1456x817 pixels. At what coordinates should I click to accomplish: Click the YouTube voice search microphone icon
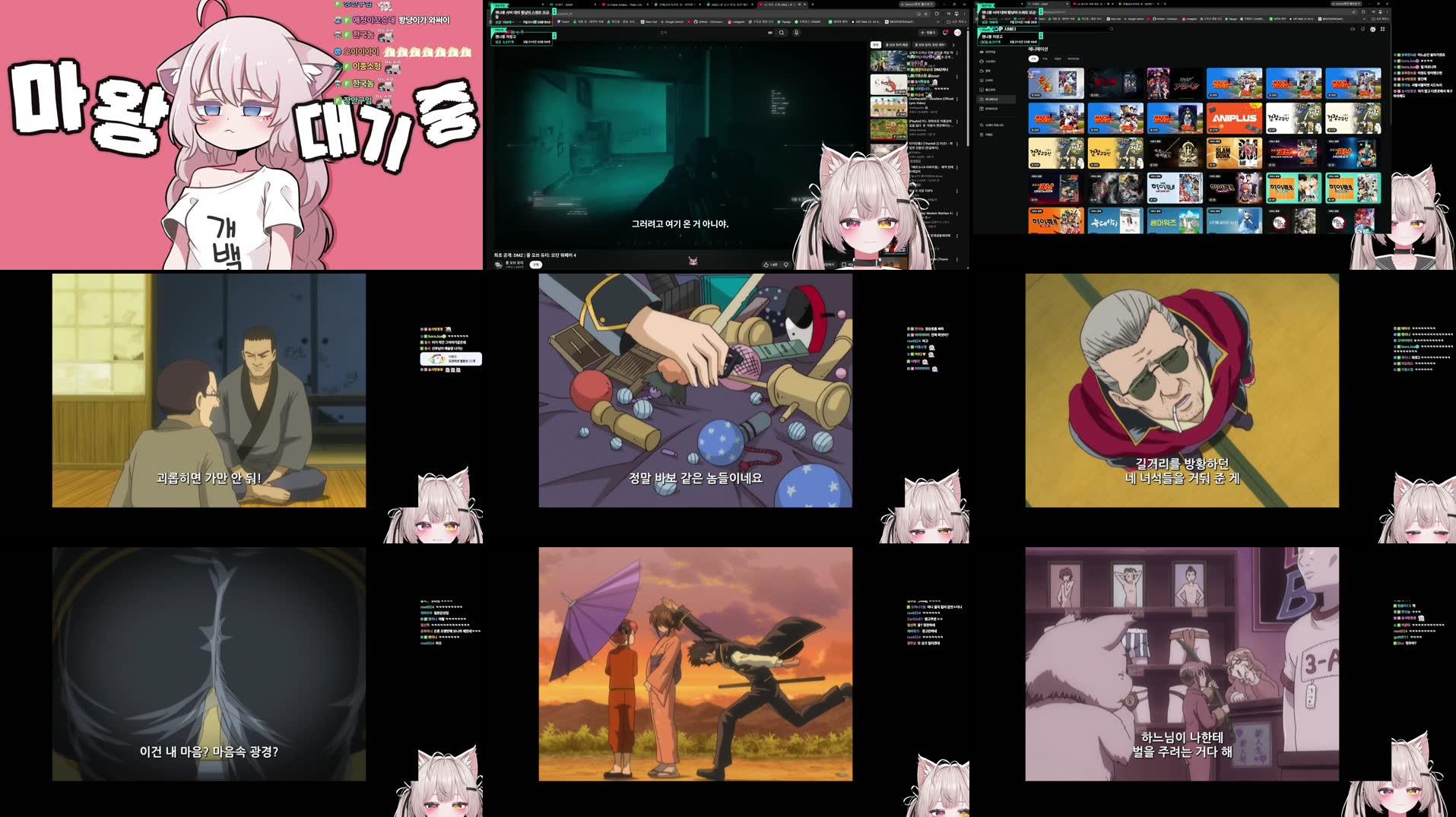point(796,33)
